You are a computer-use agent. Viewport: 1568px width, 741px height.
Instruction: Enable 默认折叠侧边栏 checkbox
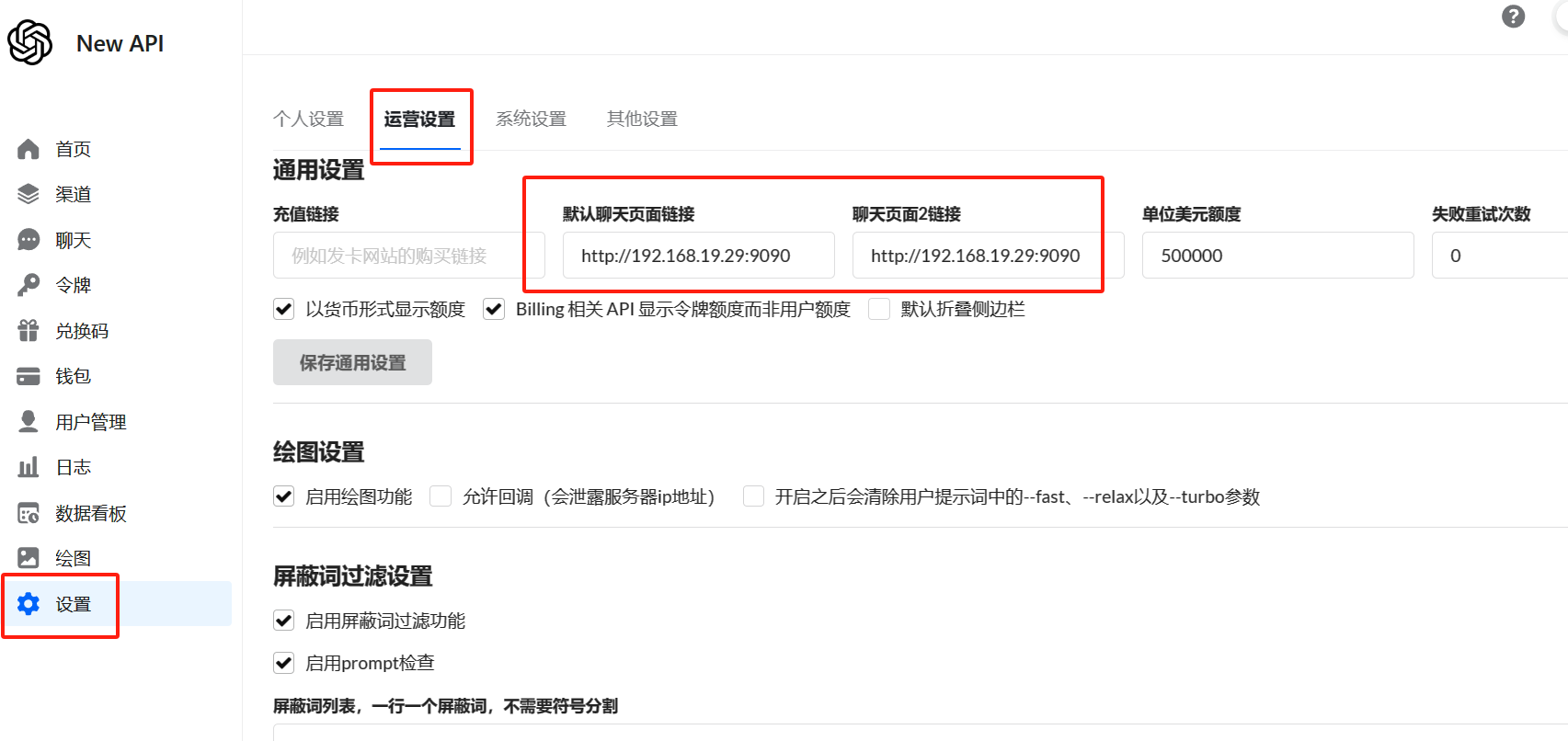point(879,309)
